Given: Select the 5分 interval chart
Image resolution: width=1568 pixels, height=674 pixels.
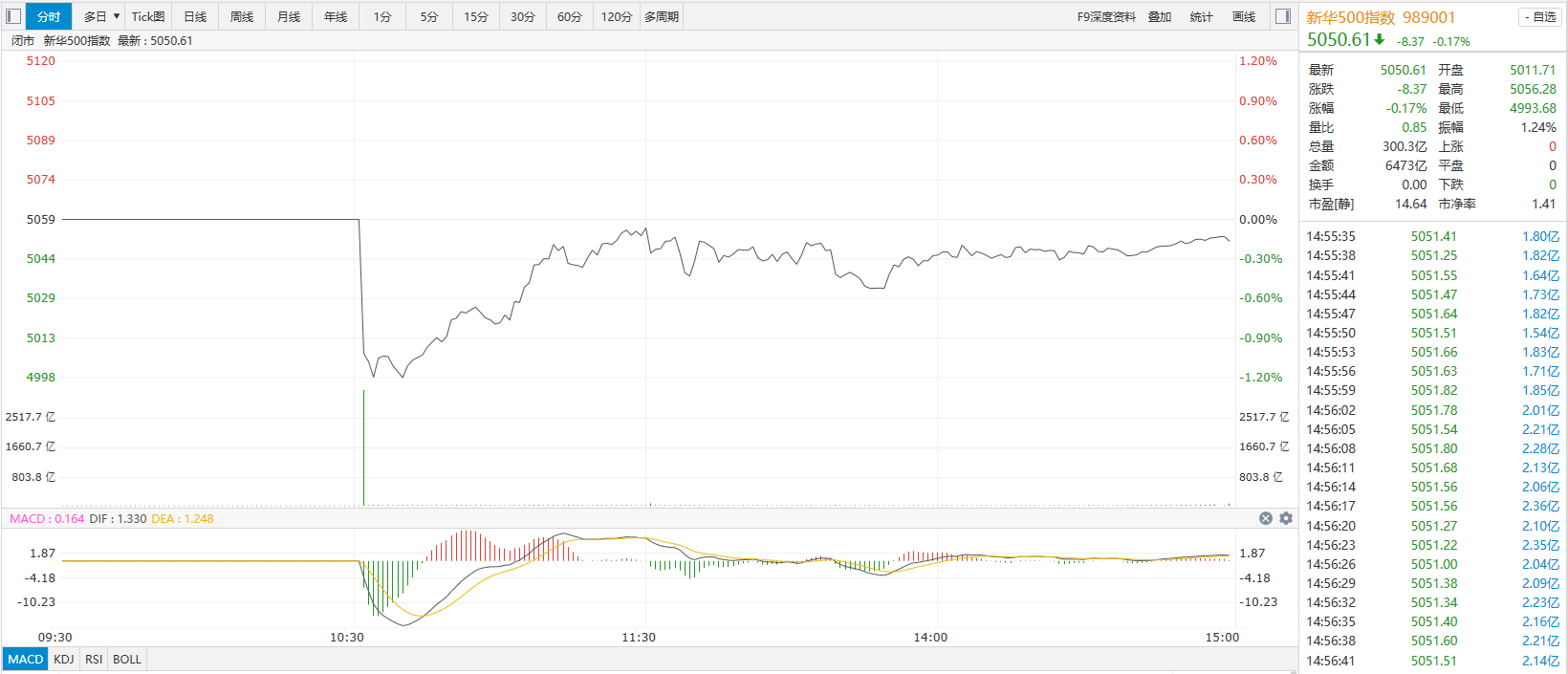Looking at the screenshot, I should click(429, 16).
